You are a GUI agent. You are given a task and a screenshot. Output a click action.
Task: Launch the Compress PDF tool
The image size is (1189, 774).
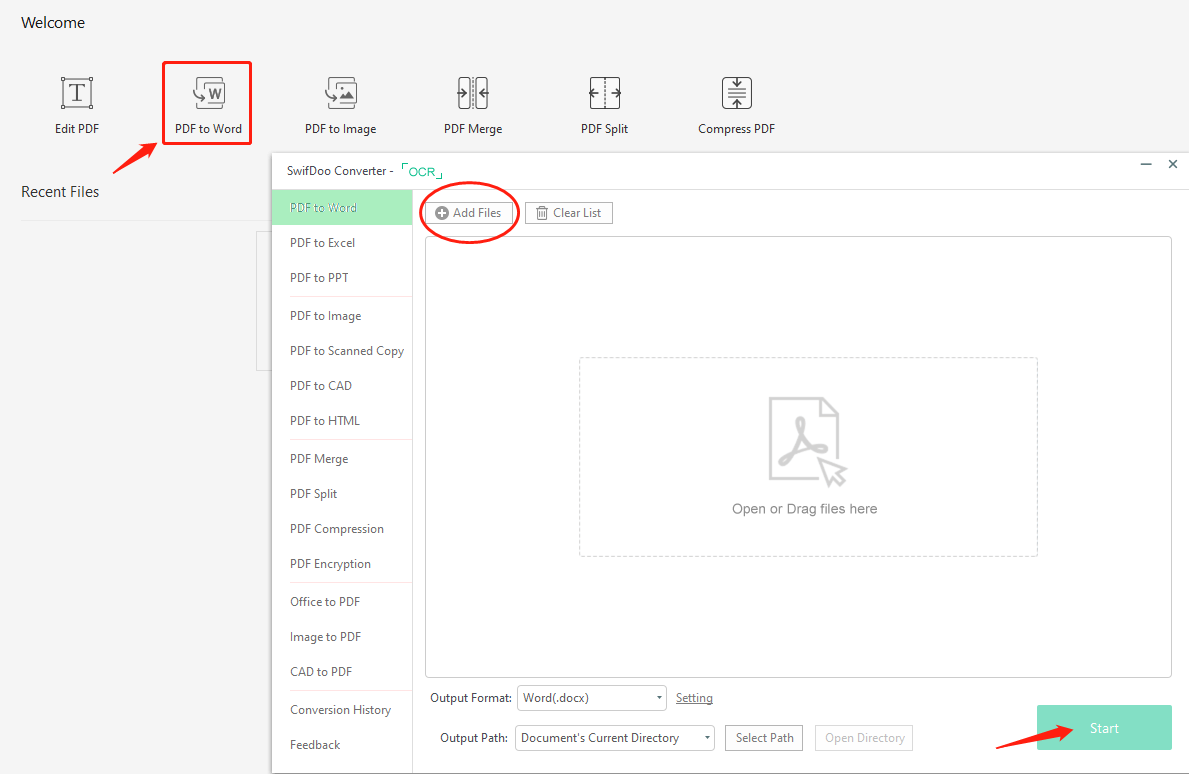coord(736,105)
